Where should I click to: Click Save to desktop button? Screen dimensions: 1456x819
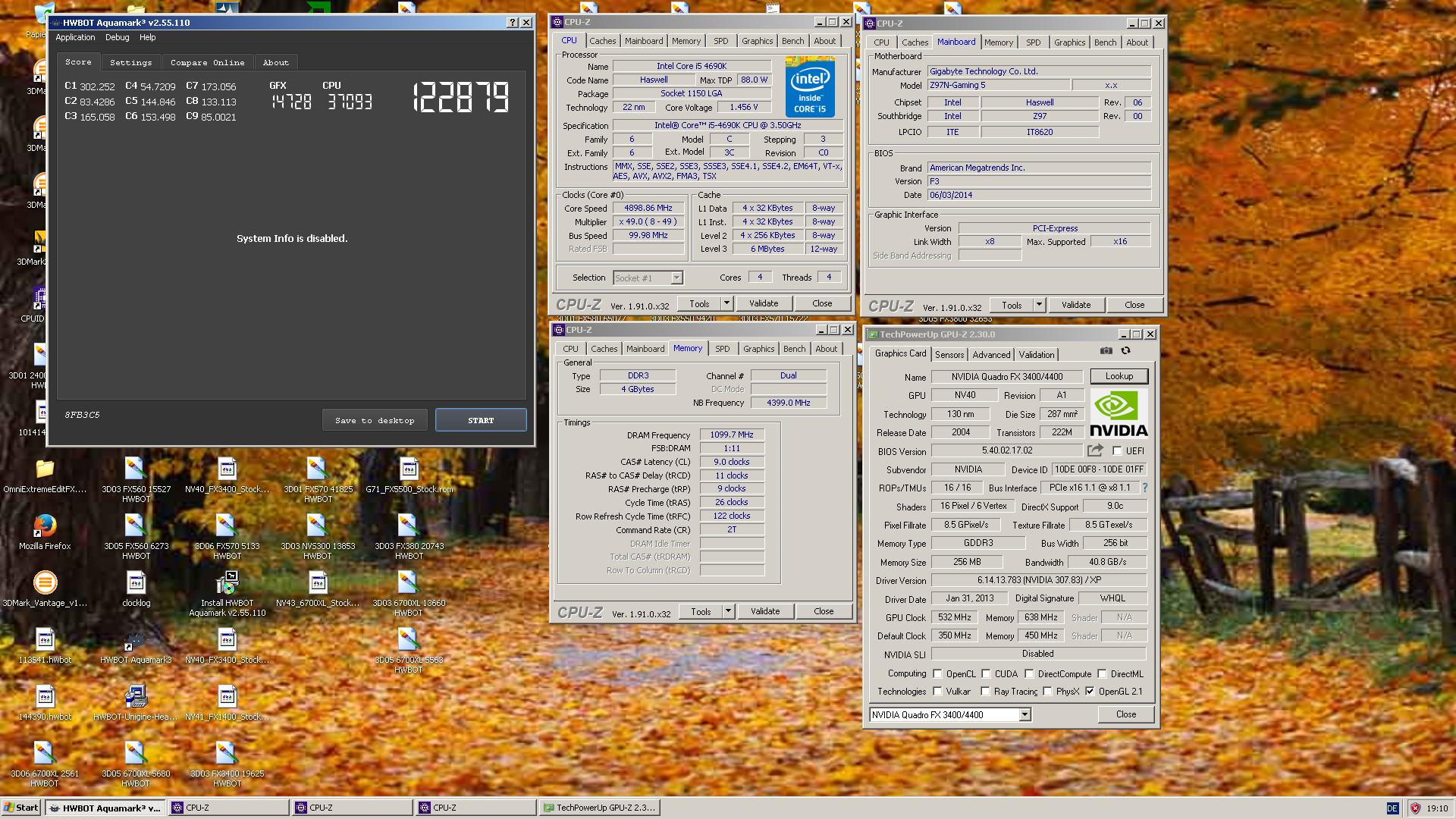pos(375,420)
